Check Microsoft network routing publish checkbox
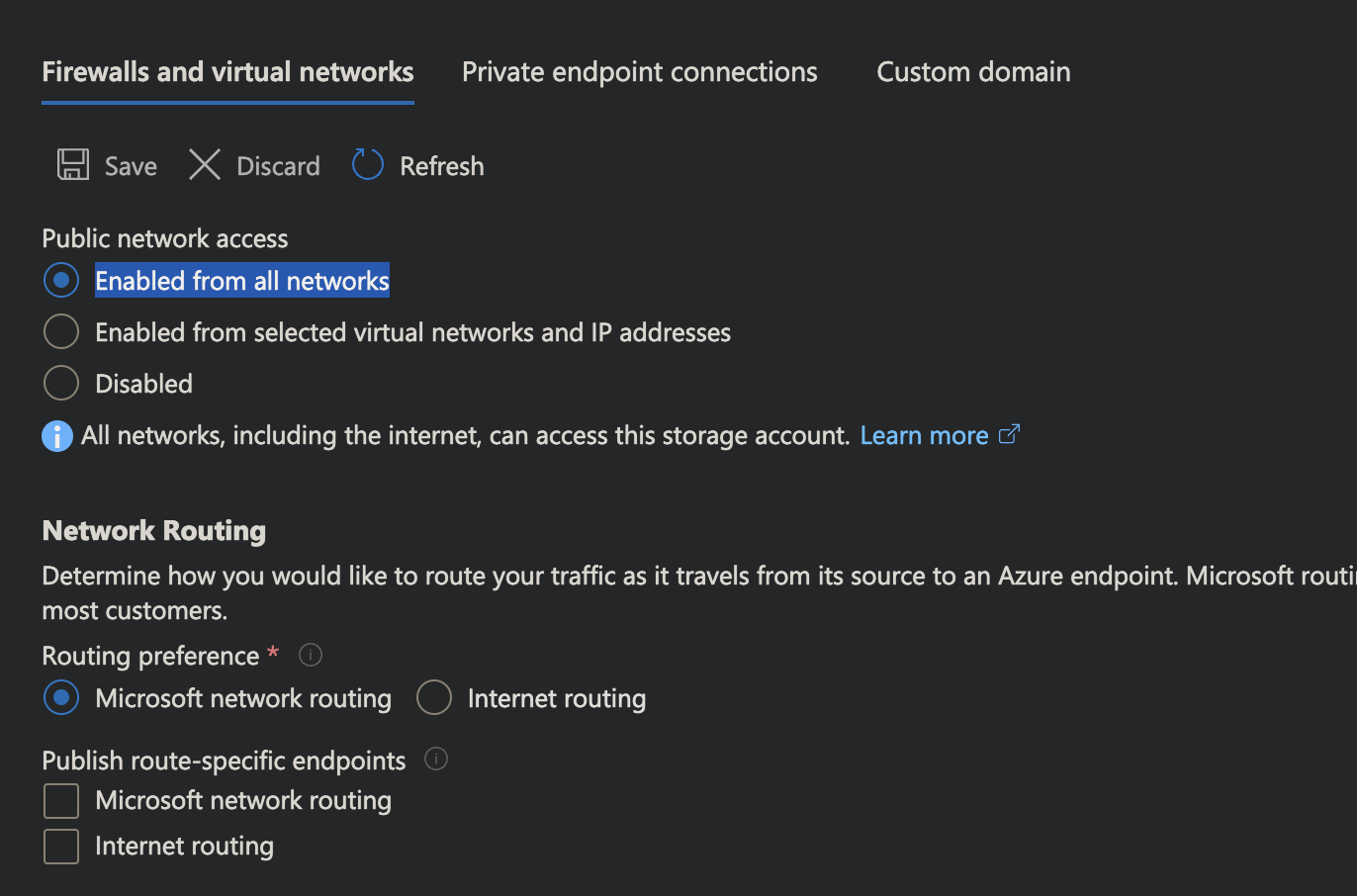The height and width of the screenshot is (896, 1357). tap(61, 801)
